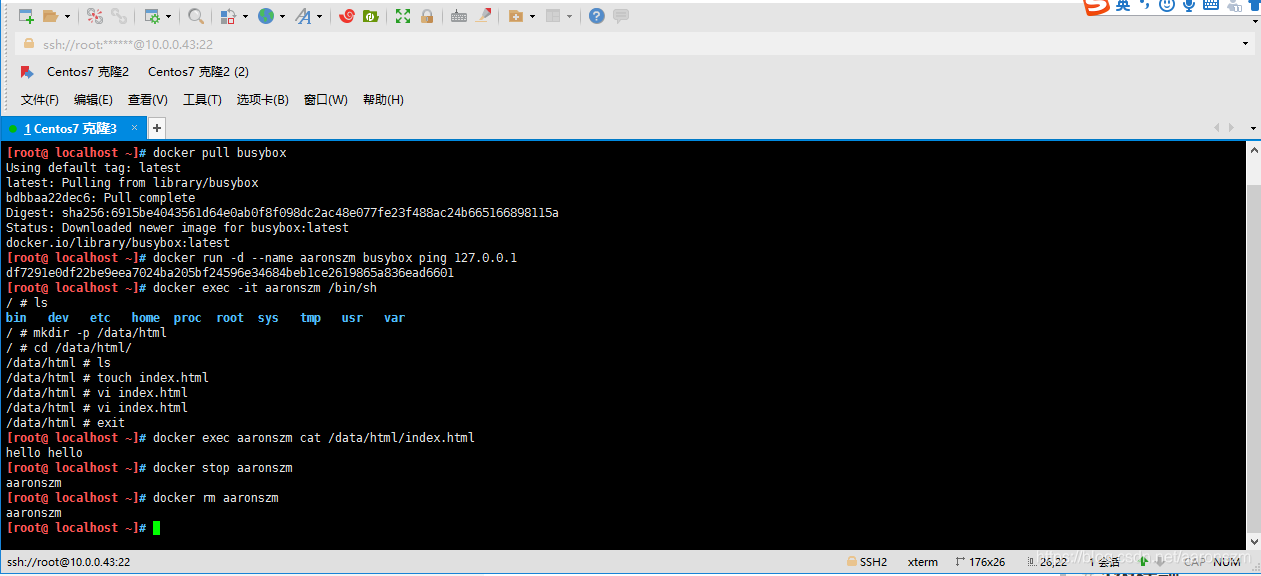The height and width of the screenshot is (576, 1261).
Task: Click the NUM lock status indicator
Action: click(1226, 562)
